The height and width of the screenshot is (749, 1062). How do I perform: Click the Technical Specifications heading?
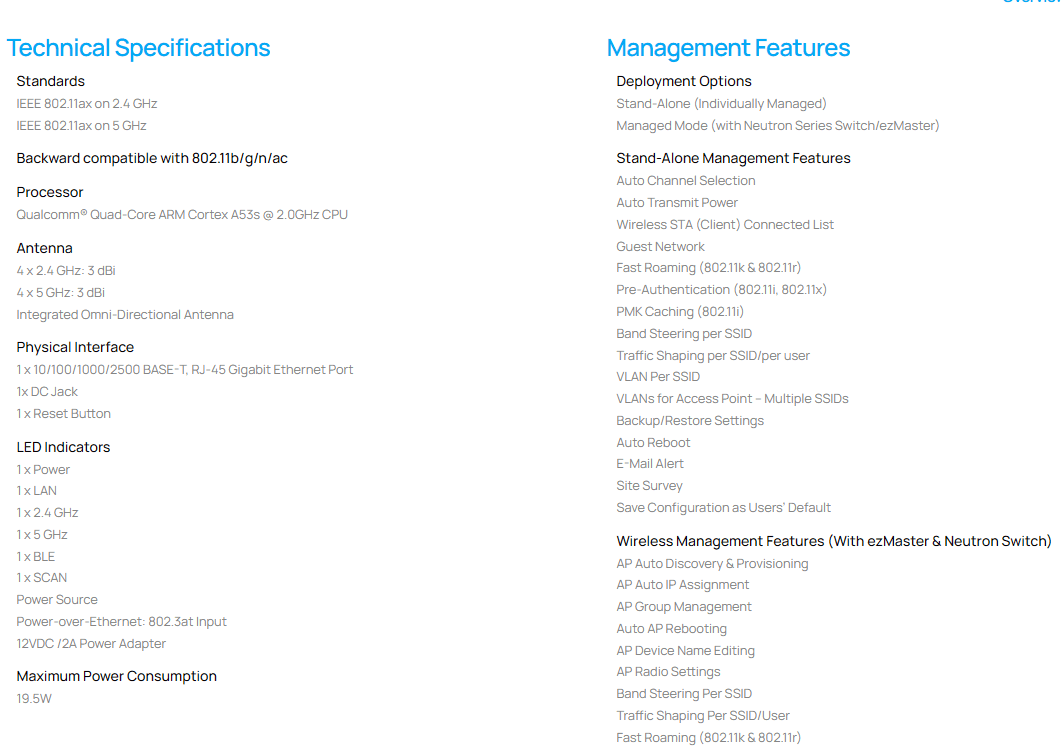click(x=138, y=48)
